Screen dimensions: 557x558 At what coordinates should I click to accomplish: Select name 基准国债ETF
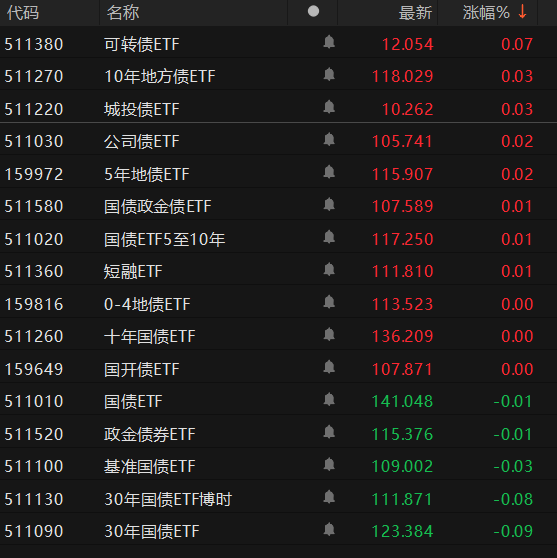pyautogui.click(x=149, y=467)
